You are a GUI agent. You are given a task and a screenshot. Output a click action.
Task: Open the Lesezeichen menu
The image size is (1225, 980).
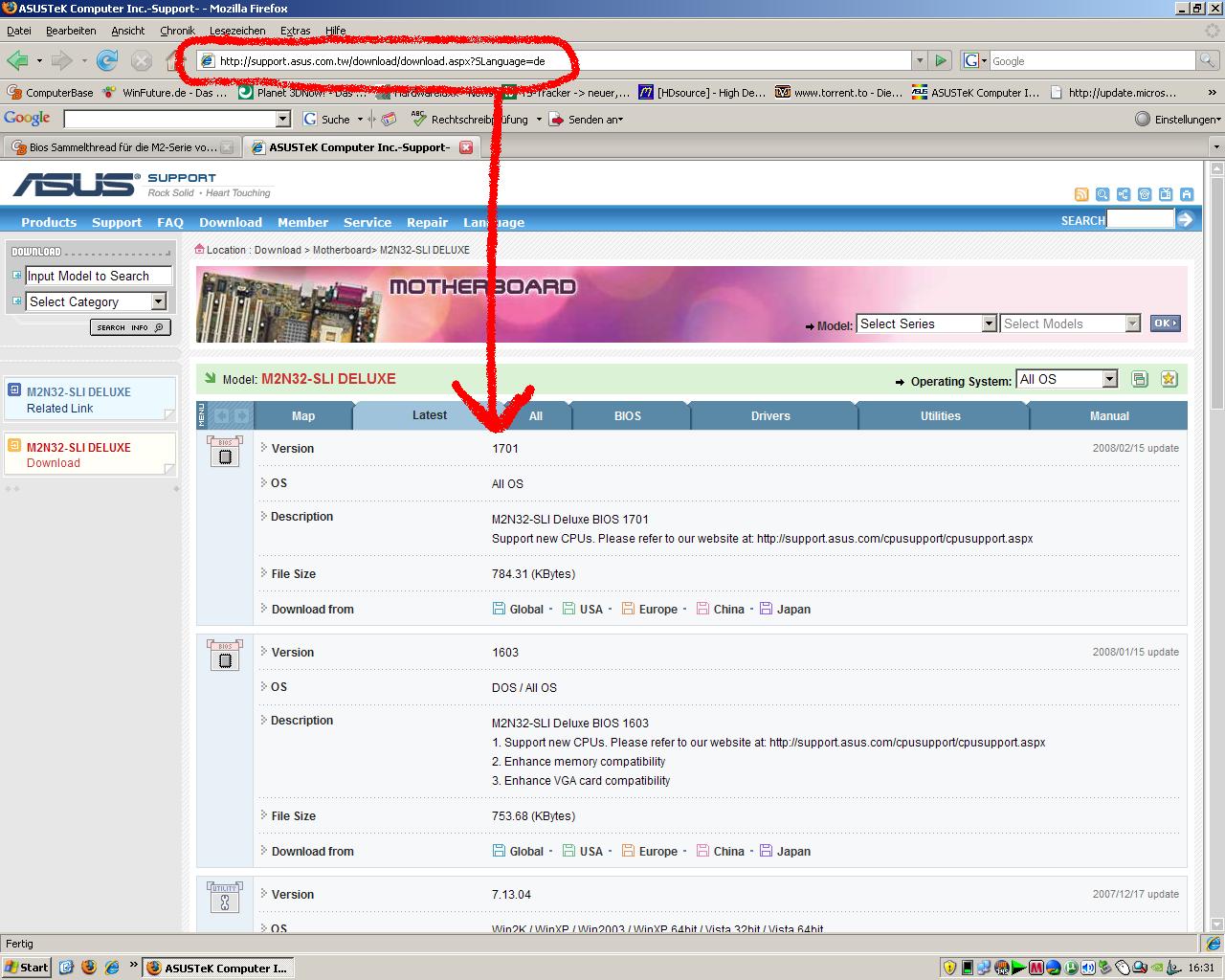(x=237, y=31)
